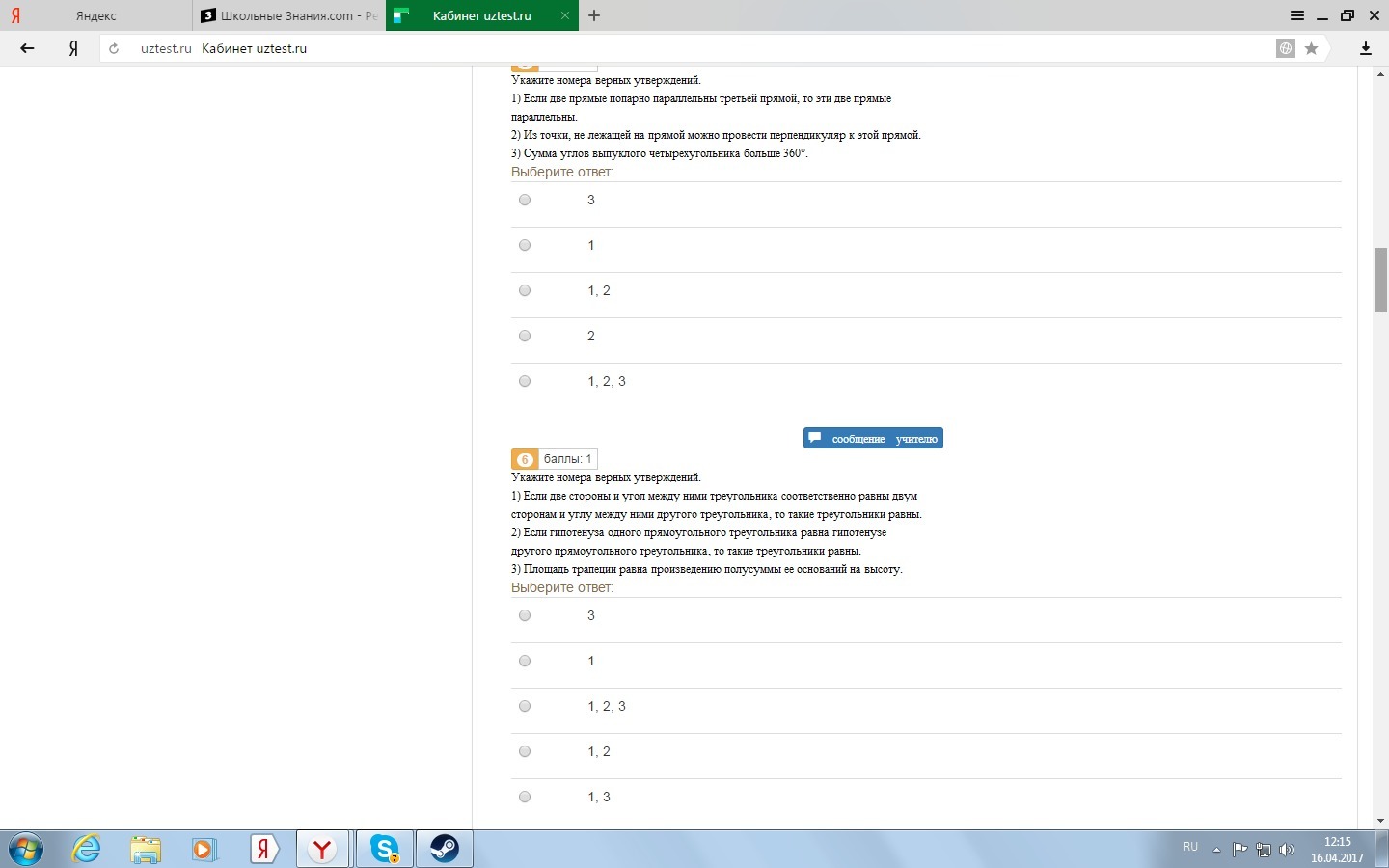Select answer "1, 2" in the upper question
Viewport: 1389px width, 868px height.
[525, 290]
